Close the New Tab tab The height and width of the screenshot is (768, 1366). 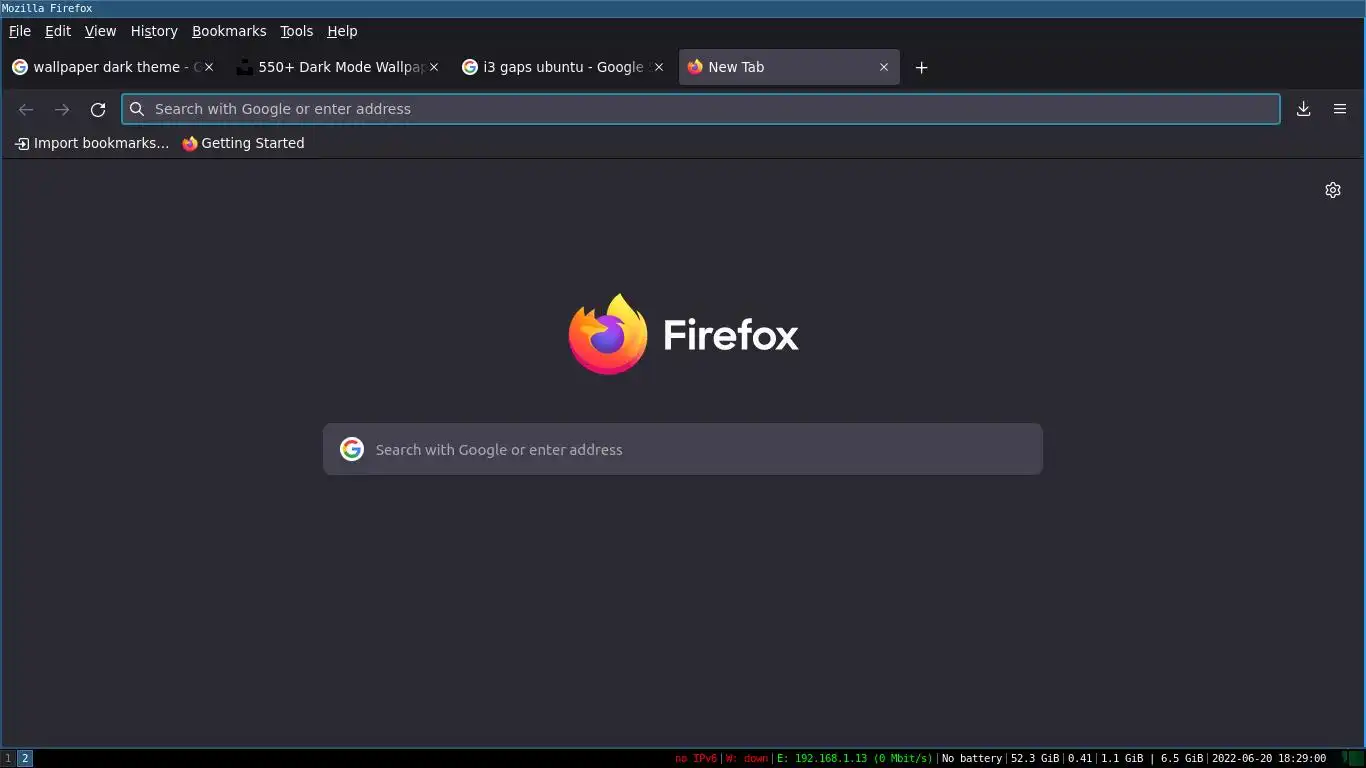pyautogui.click(x=884, y=67)
